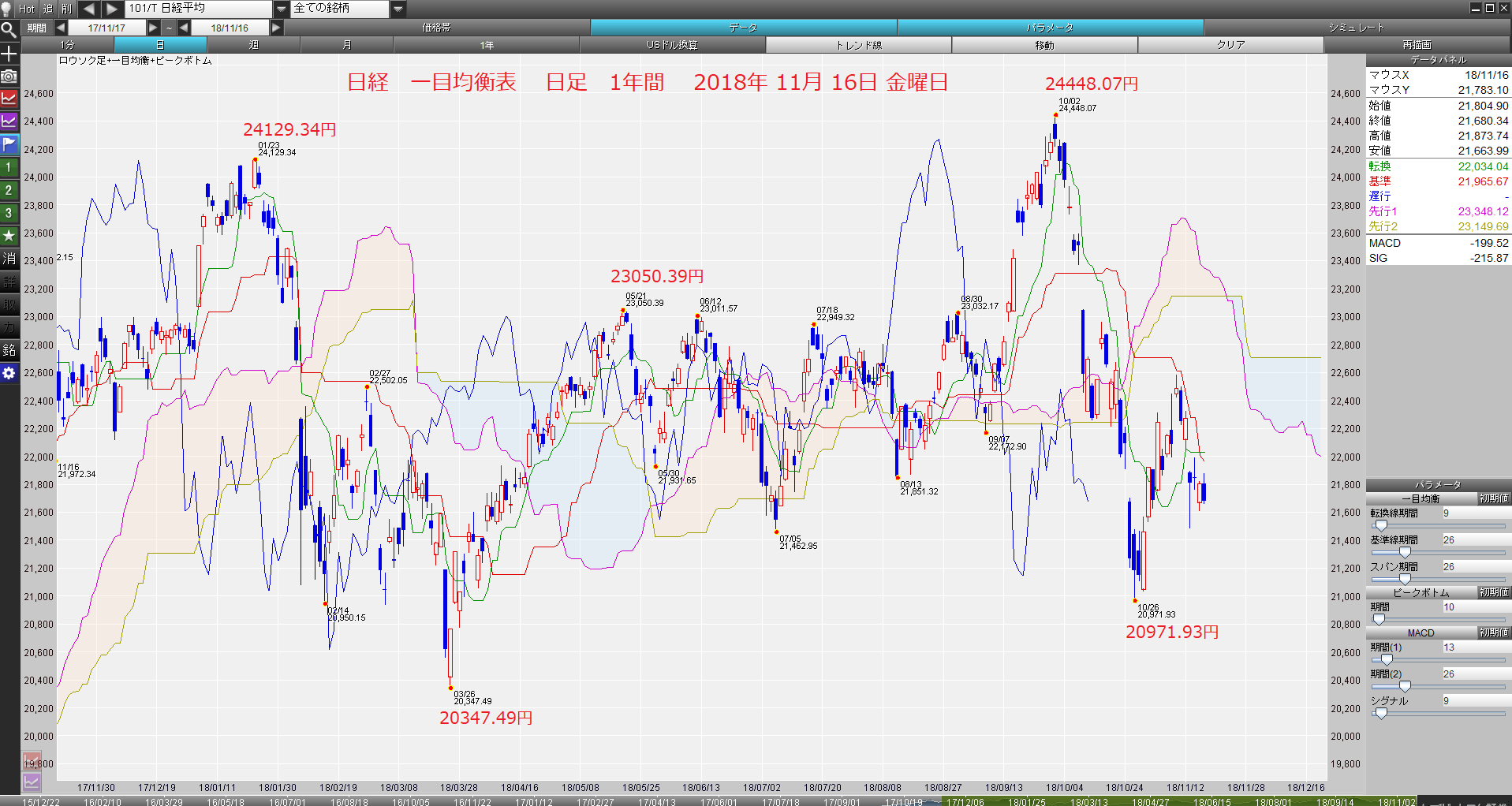Switch to the 週 (weekly) timeframe tab
Viewport: 1512px width, 806px height.
click(x=253, y=45)
